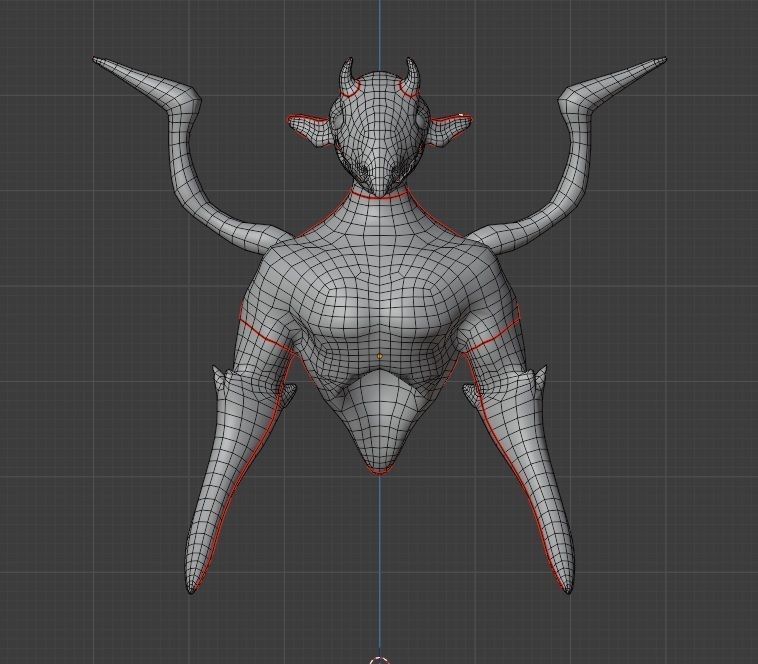Click the red seam loop around the neck base
Viewport: 758px width, 664px height.
point(379,194)
